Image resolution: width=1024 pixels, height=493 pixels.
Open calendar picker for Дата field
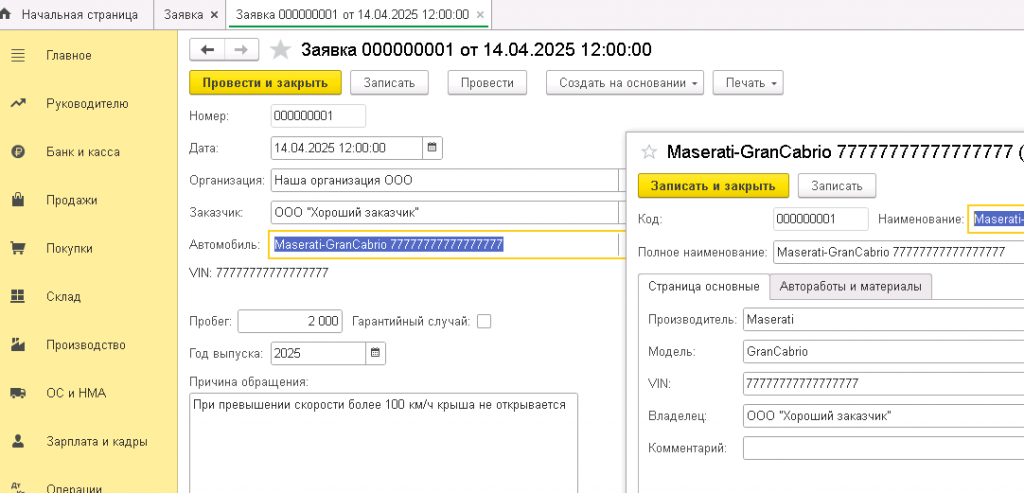click(x=432, y=148)
